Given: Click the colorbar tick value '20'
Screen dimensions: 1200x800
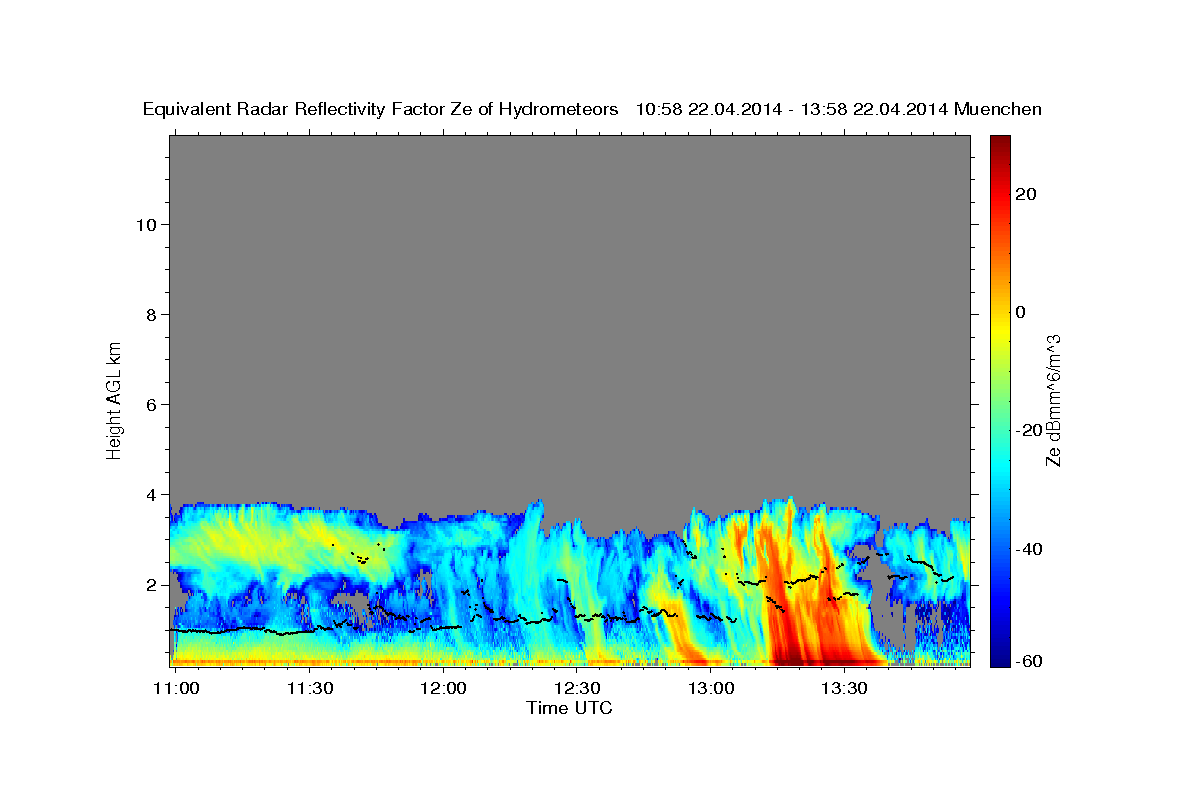Looking at the screenshot, I should click(1025, 194).
